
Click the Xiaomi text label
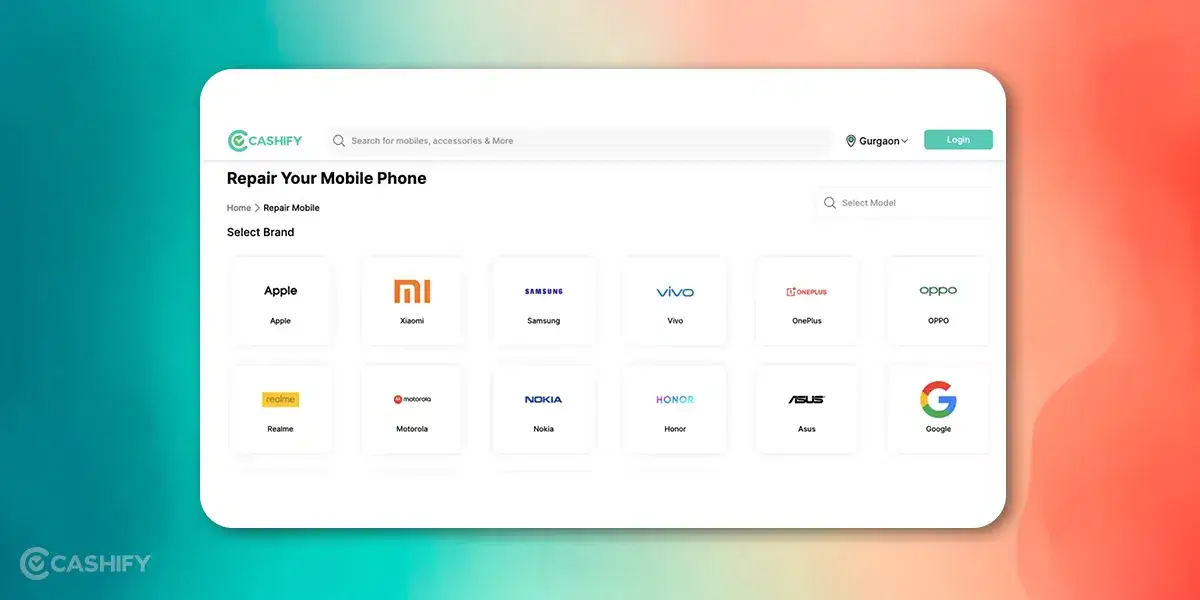pyautogui.click(x=412, y=321)
